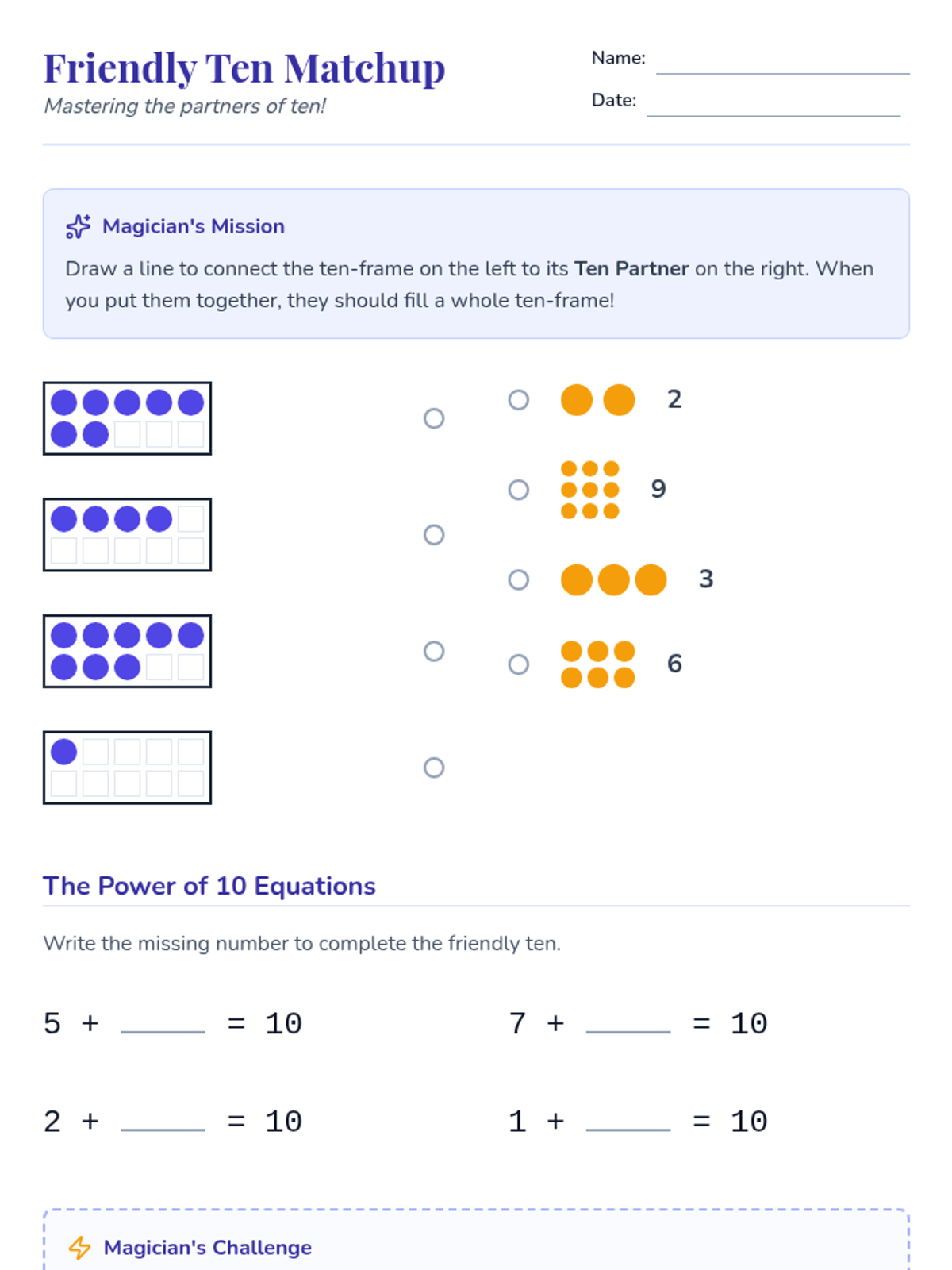Image resolution: width=952 pixels, height=1270 pixels.
Task: Click the sparkle icon beside Magician's Mission
Action: [x=78, y=226]
